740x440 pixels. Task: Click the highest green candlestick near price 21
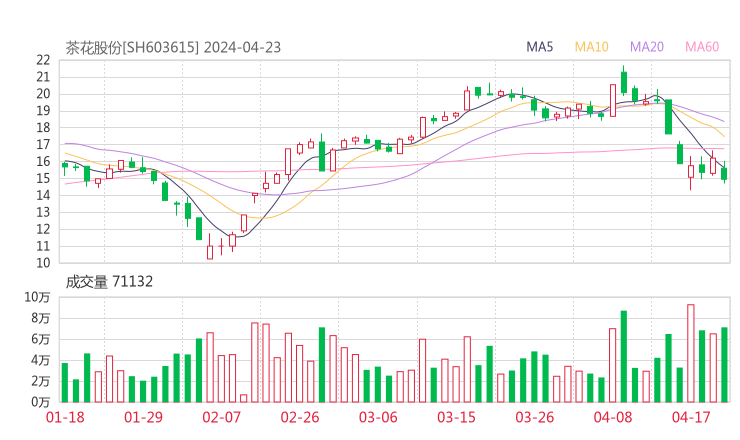click(624, 80)
